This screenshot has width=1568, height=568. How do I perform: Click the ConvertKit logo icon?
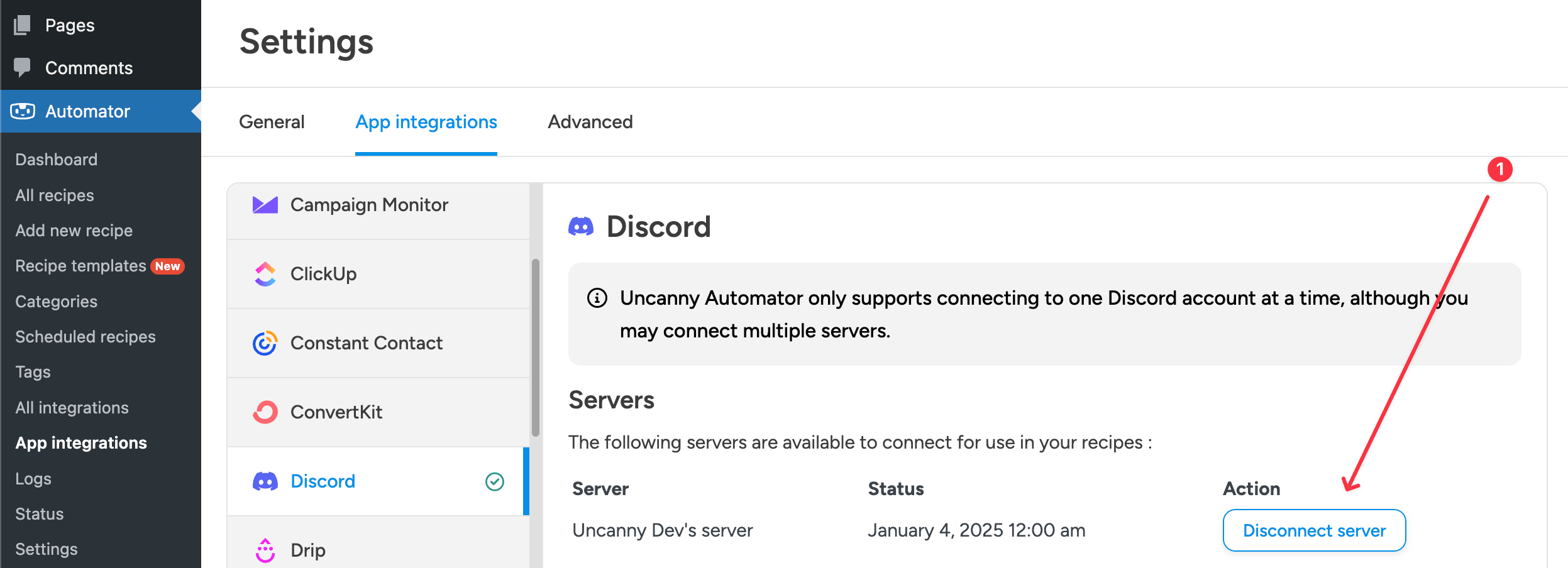[265, 412]
